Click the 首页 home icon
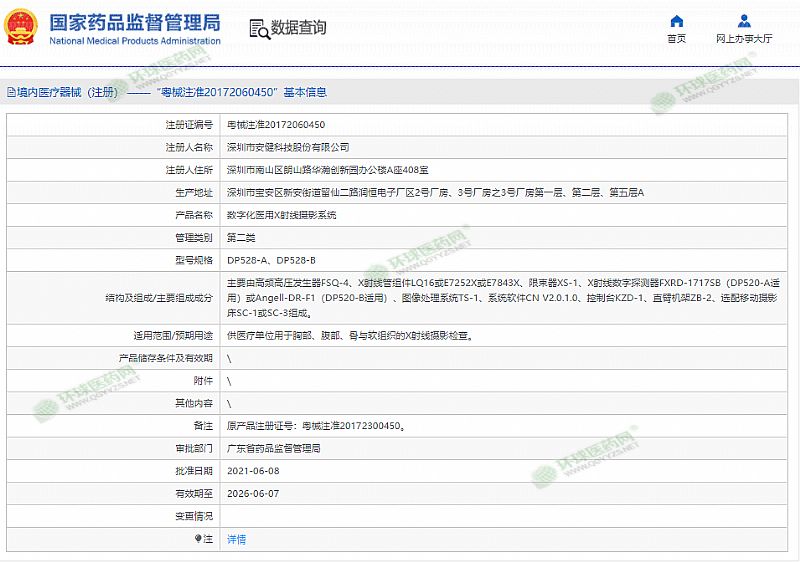 pos(677,21)
